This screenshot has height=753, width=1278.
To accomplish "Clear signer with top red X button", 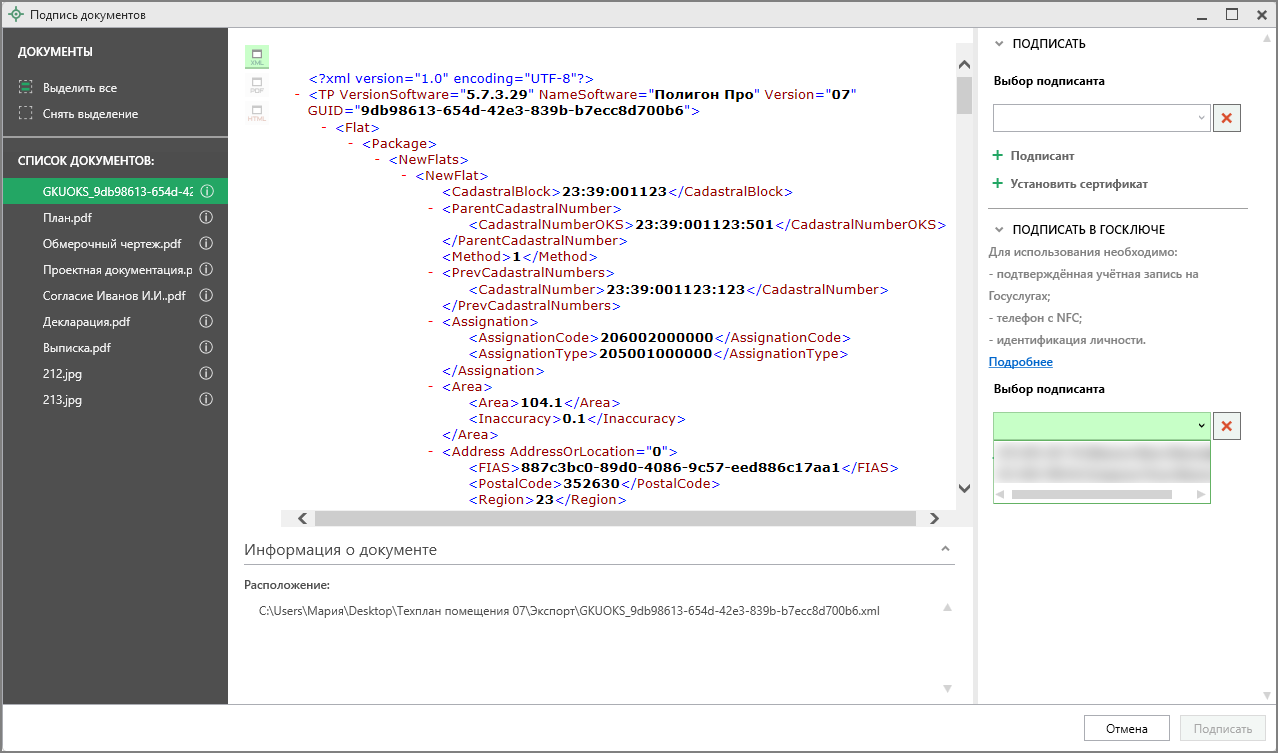I will click(x=1227, y=118).
